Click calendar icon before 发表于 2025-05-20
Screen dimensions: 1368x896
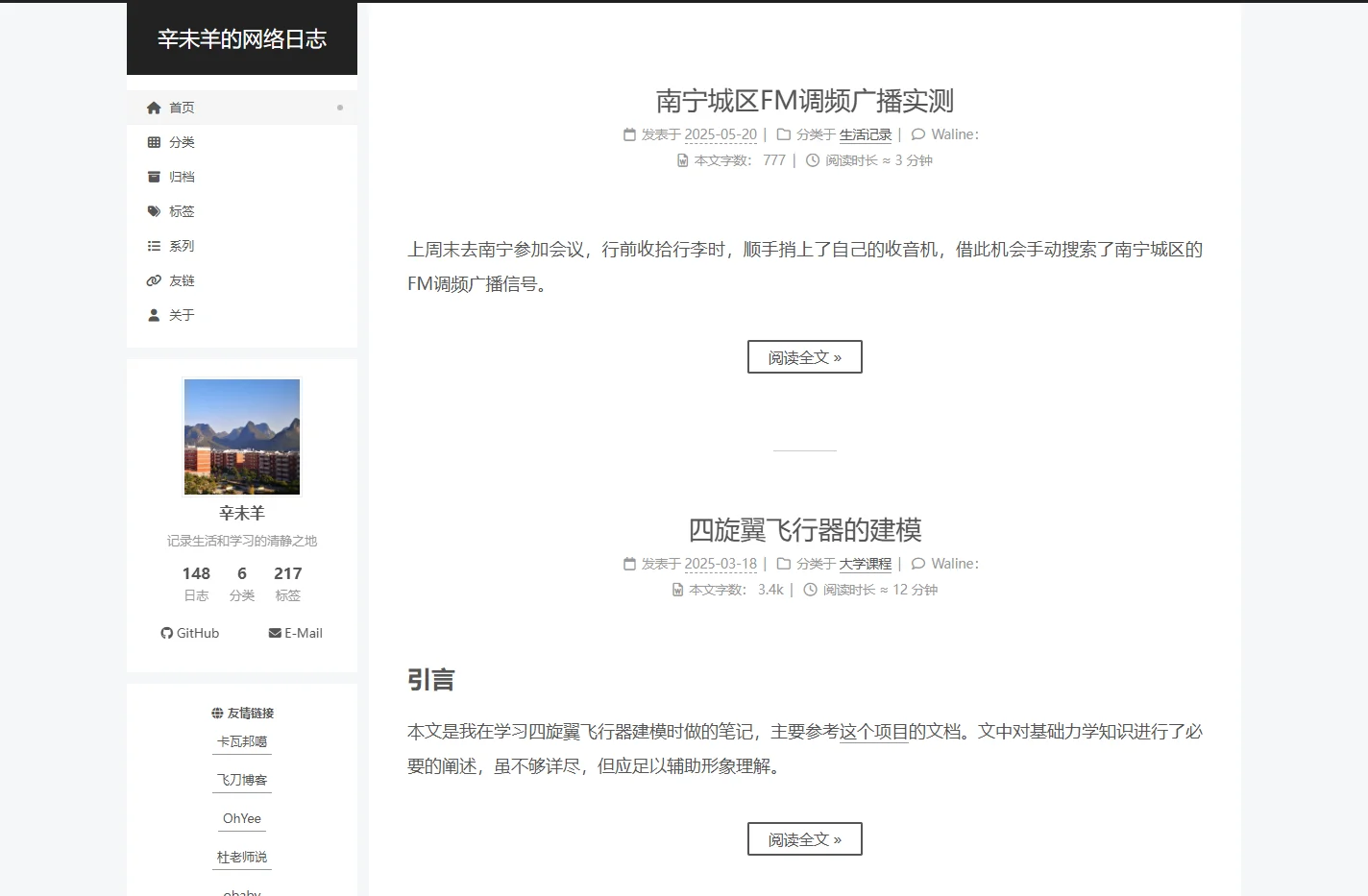(x=629, y=134)
